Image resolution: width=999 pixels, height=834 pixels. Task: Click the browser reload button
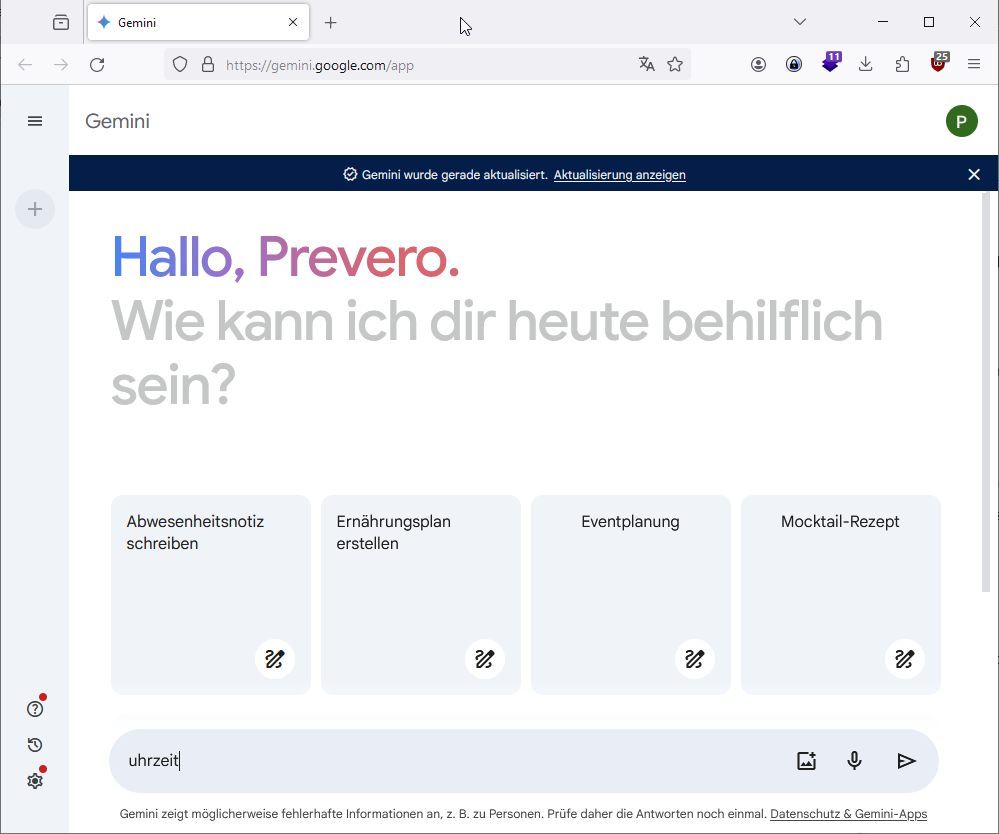[x=97, y=64]
